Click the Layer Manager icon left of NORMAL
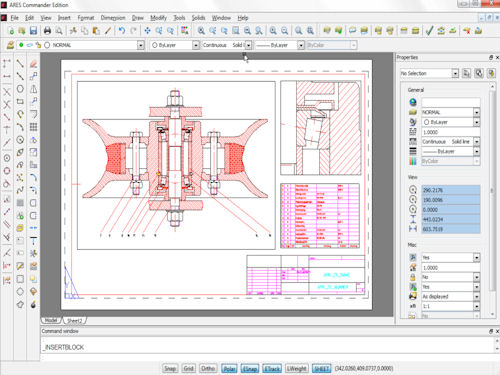Screen dimensions: 500x375 tap(10, 45)
